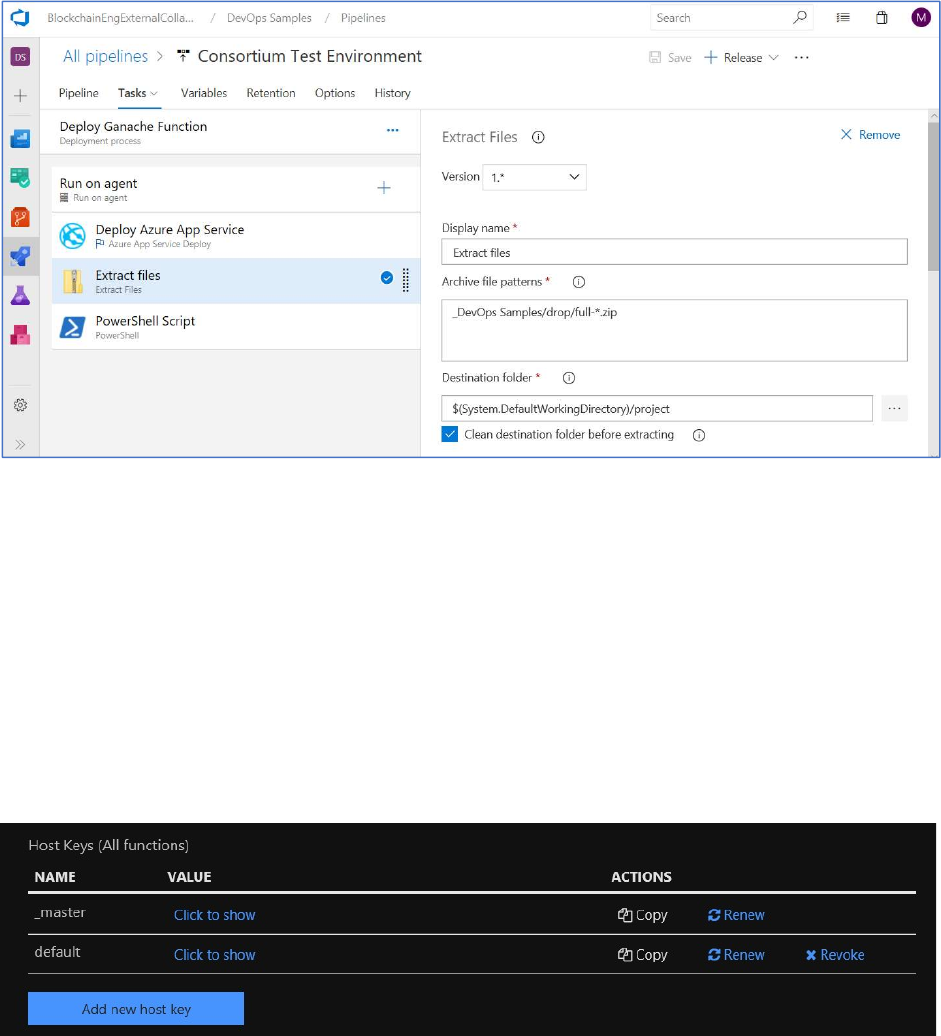
Task: Copy the _master host key
Action: click(x=642, y=915)
